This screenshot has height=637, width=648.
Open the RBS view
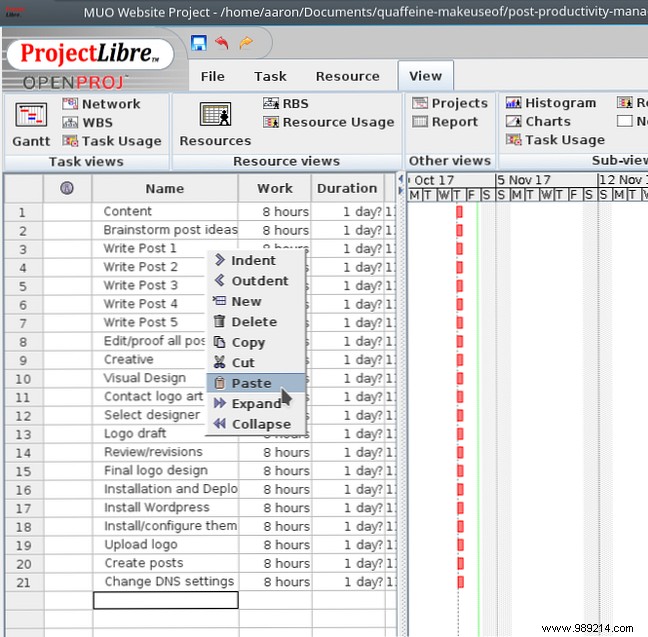tap(286, 103)
